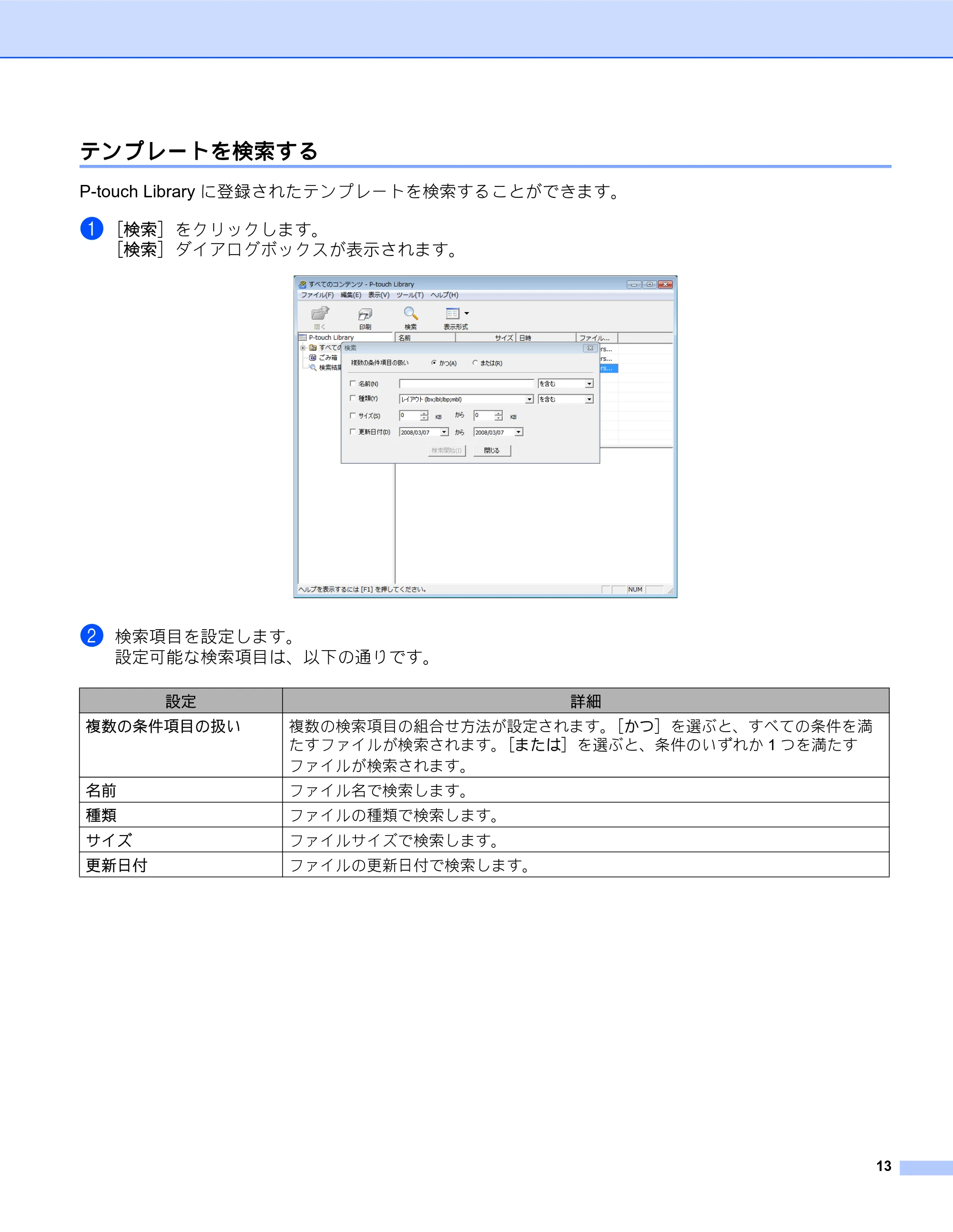Click the 開く open folder toolbar icon
This screenshot has width=953, height=1232.
point(320,313)
